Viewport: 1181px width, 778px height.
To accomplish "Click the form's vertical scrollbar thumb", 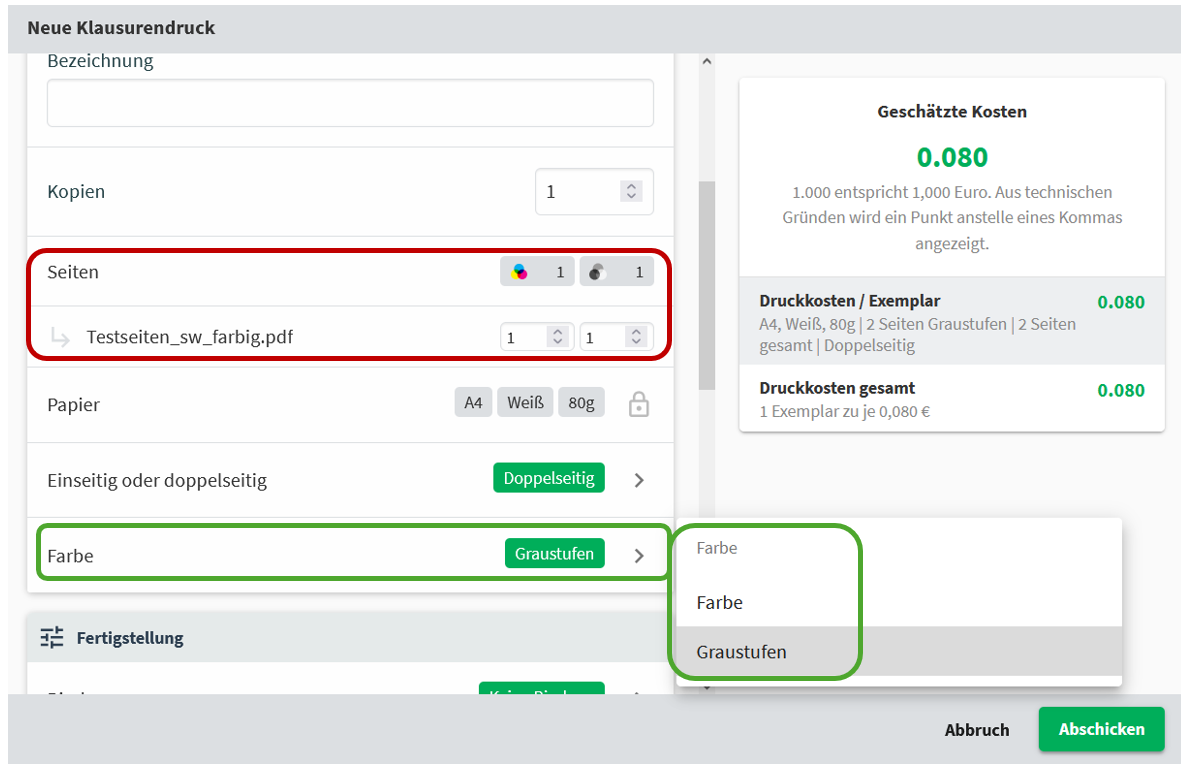I will (707, 285).
